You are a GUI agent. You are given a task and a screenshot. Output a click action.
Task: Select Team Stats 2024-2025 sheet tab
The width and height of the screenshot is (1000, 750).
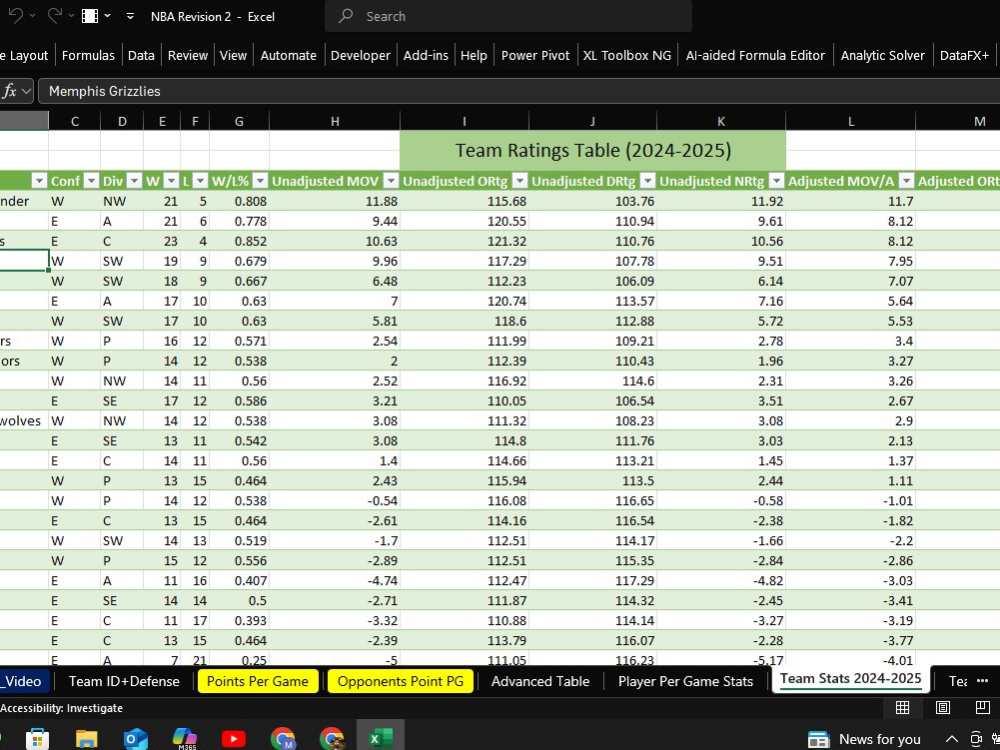click(851, 679)
